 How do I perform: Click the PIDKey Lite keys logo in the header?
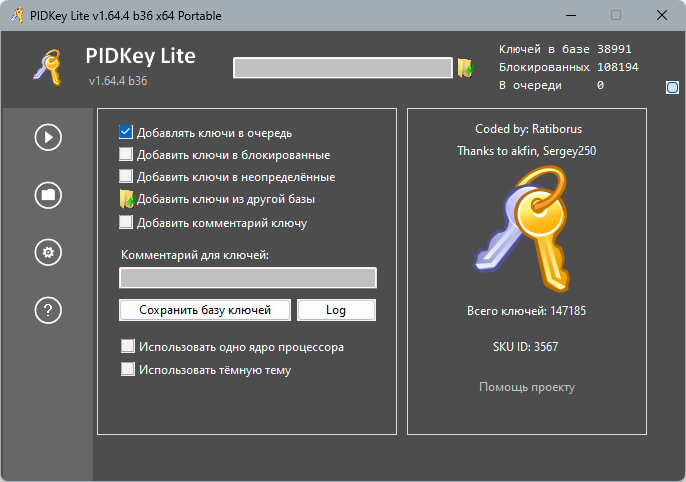[x=48, y=67]
